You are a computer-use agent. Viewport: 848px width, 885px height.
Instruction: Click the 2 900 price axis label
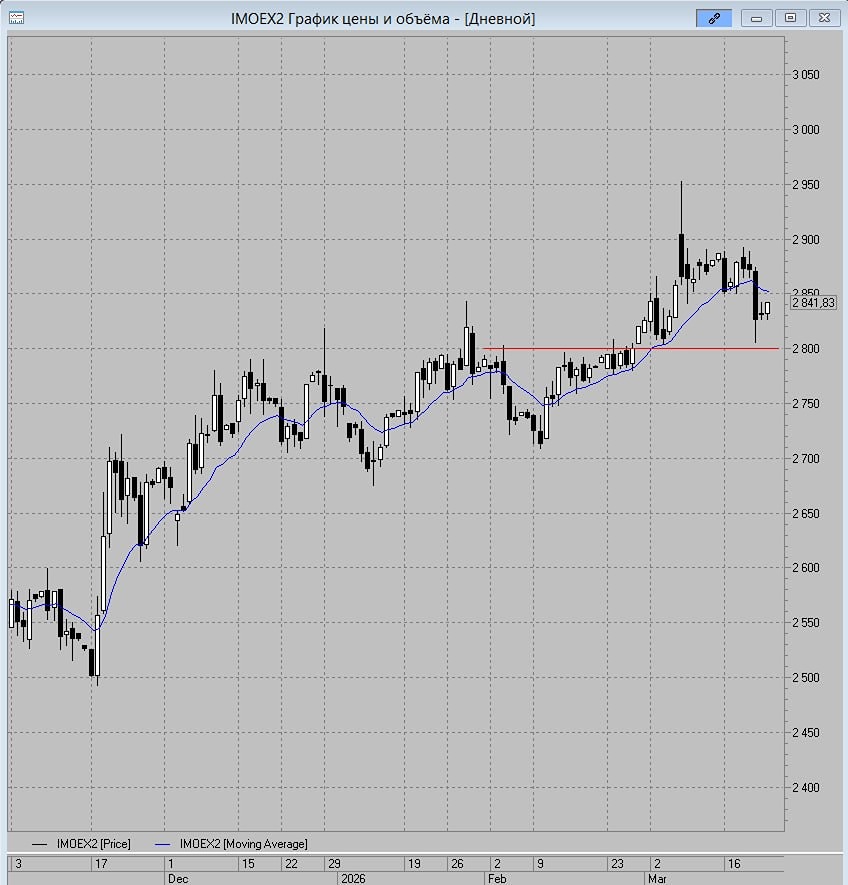pos(806,239)
